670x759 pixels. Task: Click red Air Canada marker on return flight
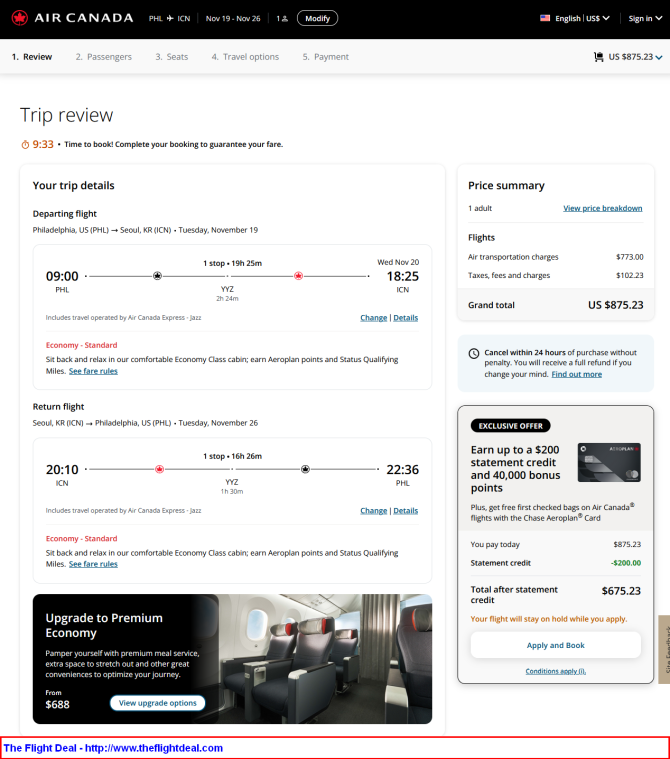(159, 469)
